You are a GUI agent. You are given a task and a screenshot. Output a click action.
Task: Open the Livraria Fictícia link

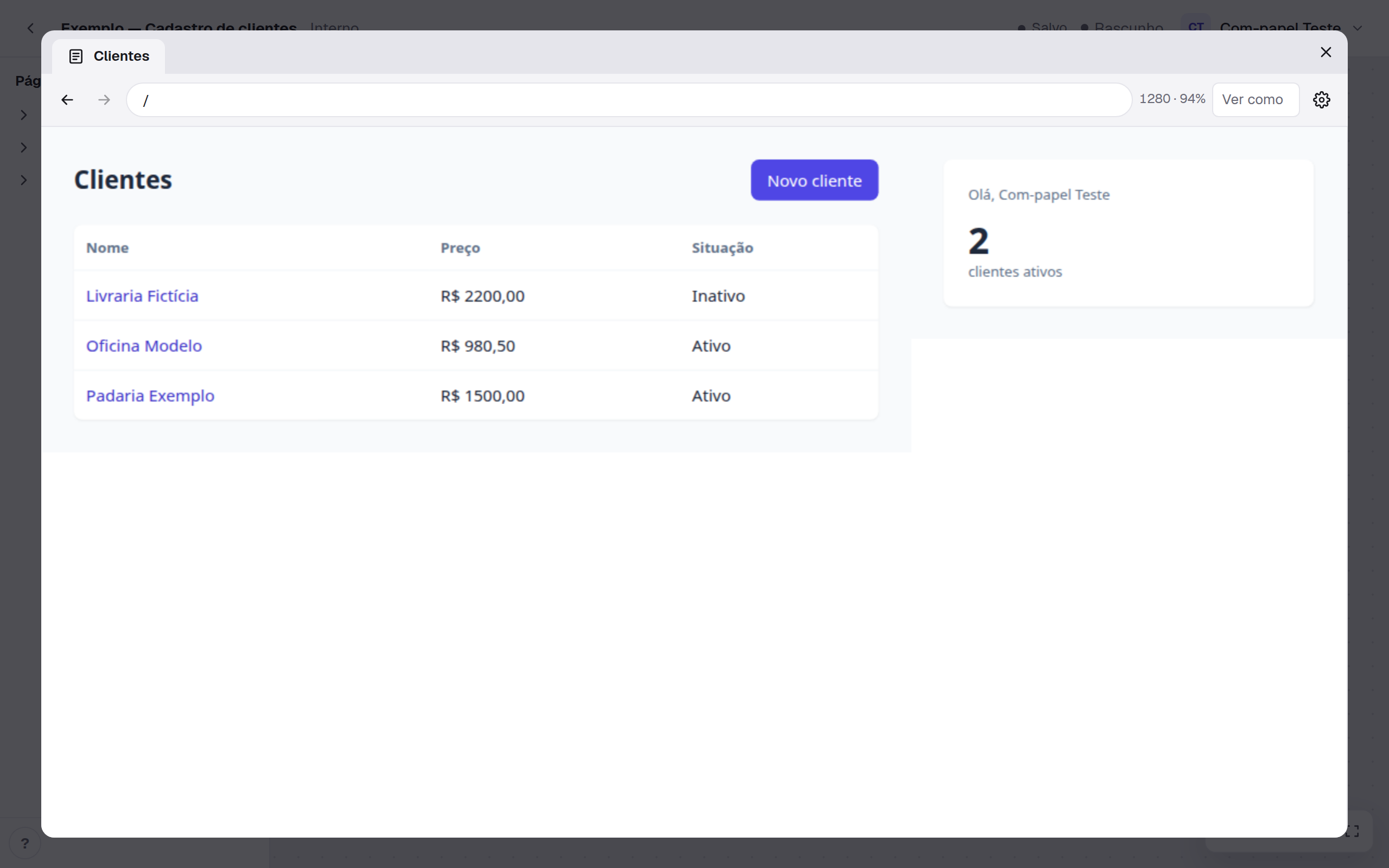click(x=142, y=296)
